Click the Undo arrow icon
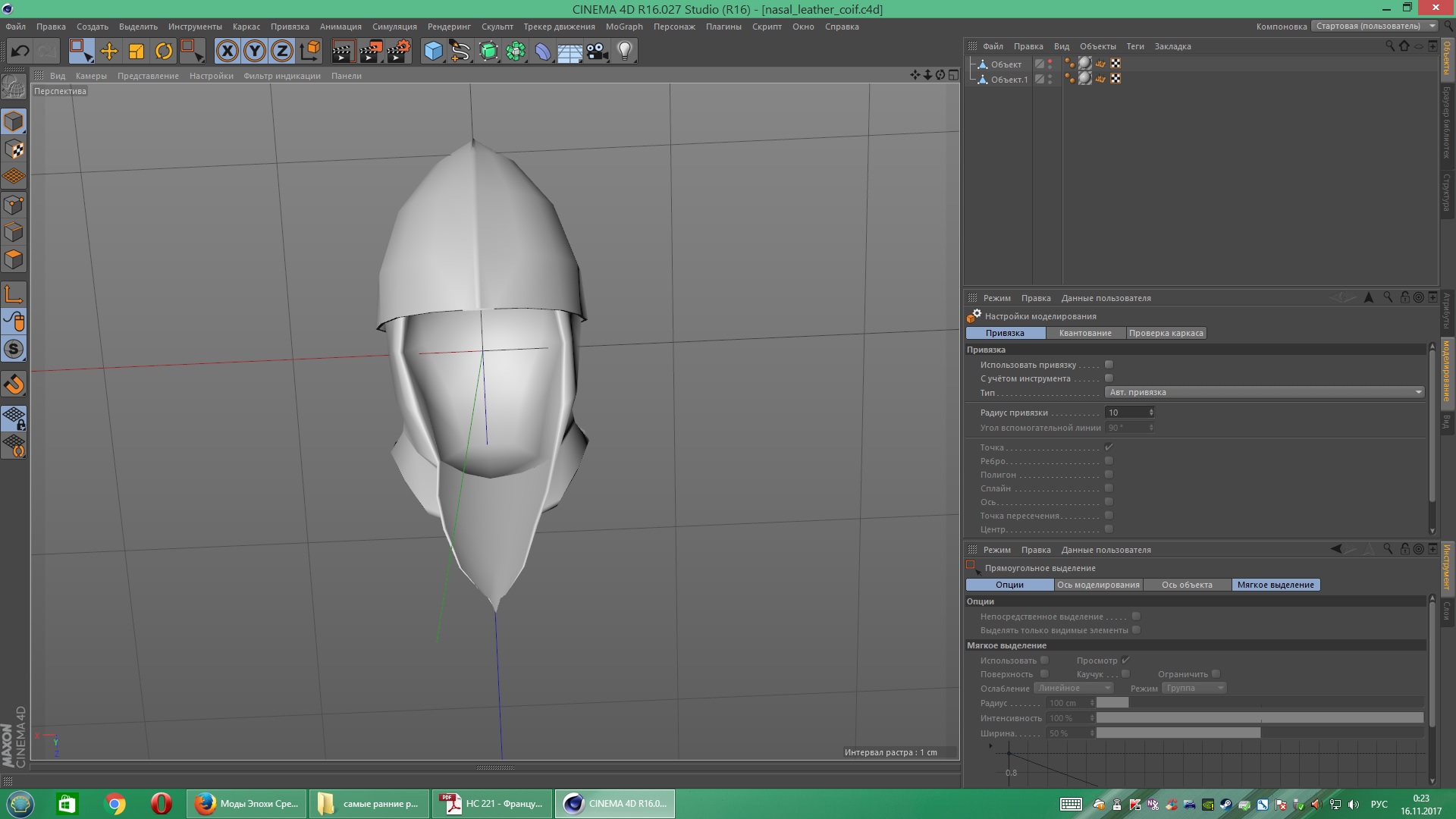The height and width of the screenshot is (819, 1456). coord(20,52)
